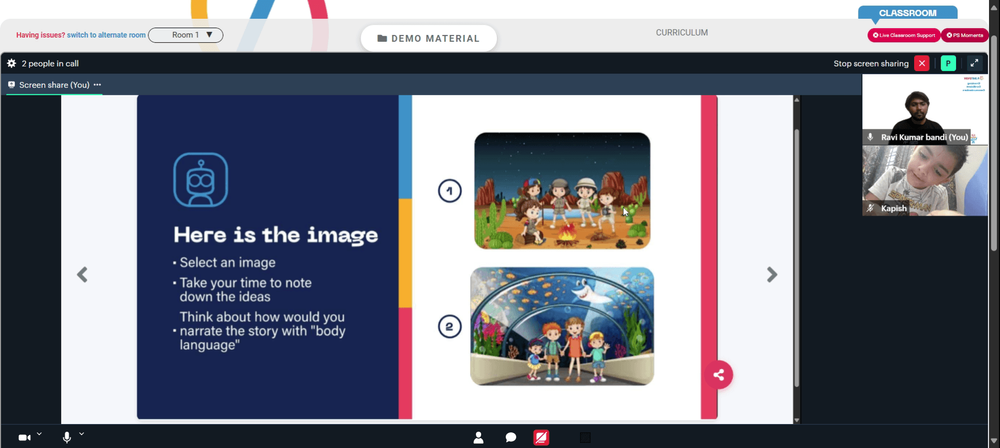Click the muted mic icon beside Kapish
This screenshot has height=448, width=1000.
pos(871,208)
